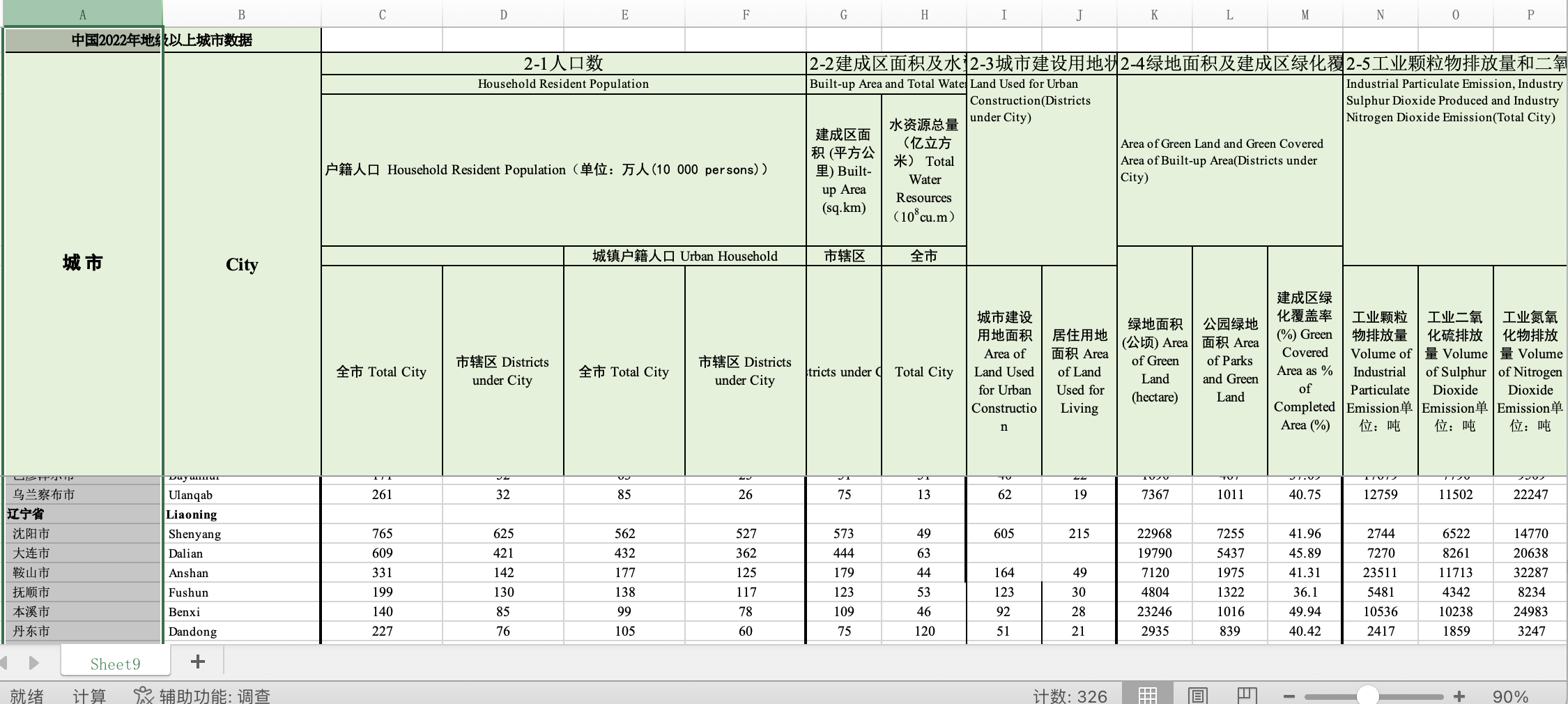Click 工业二氧化硫排放量 column header cell
Screen dimensions: 1568x704
[1456, 371]
